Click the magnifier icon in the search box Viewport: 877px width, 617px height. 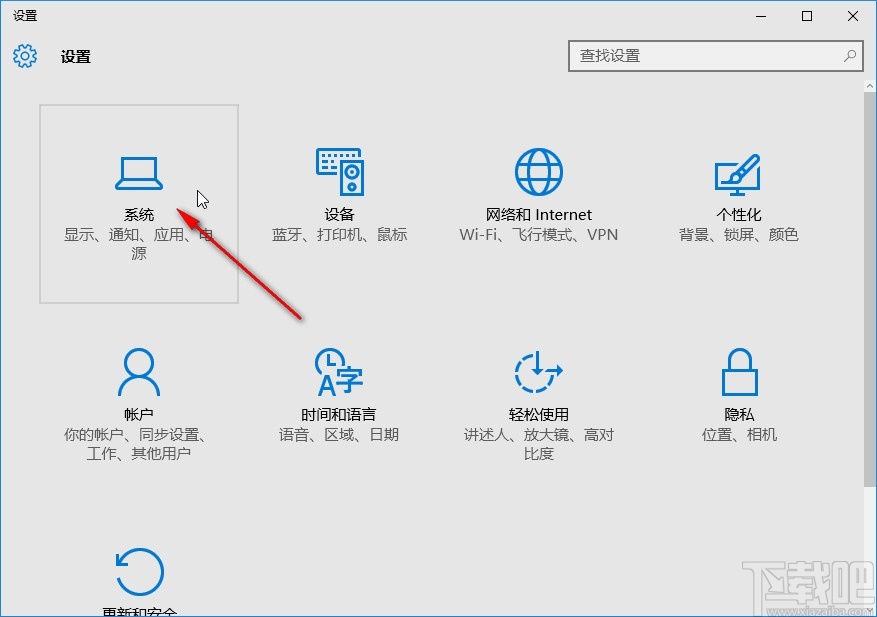click(849, 56)
